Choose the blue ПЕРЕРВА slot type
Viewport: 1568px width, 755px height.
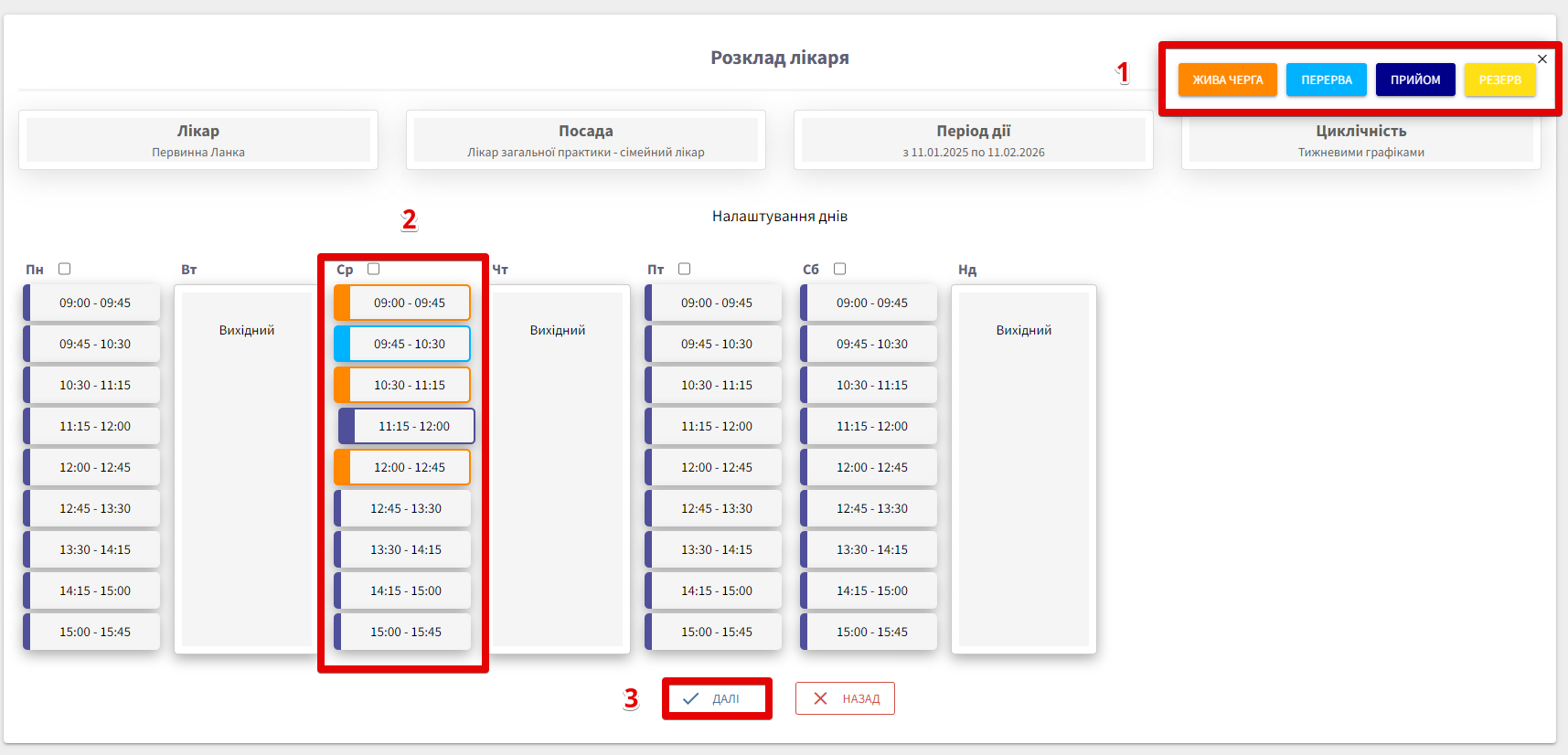point(1326,80)
